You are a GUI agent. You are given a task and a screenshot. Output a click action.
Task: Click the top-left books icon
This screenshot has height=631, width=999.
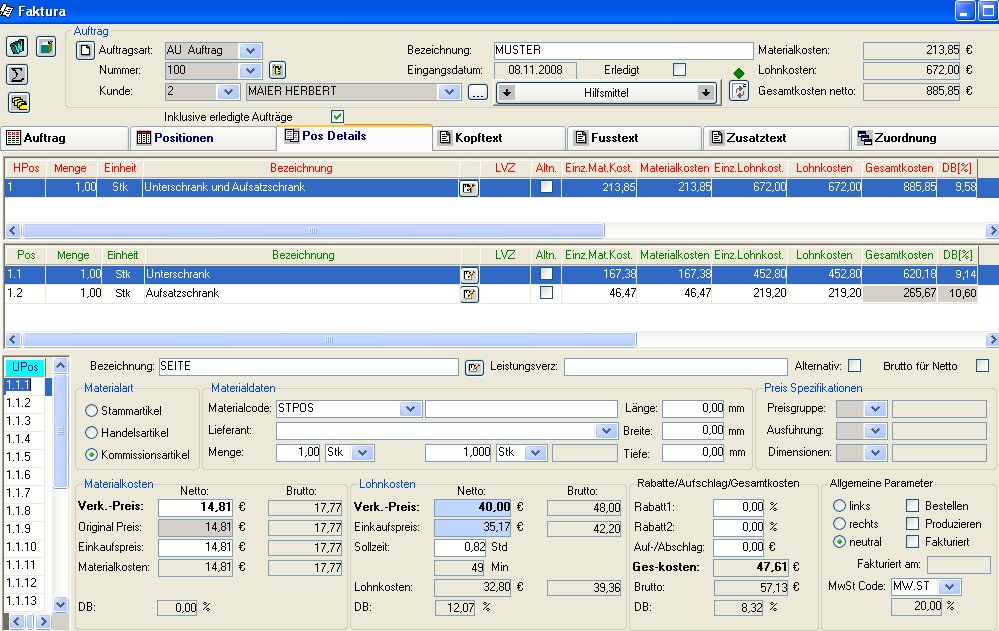18,47
